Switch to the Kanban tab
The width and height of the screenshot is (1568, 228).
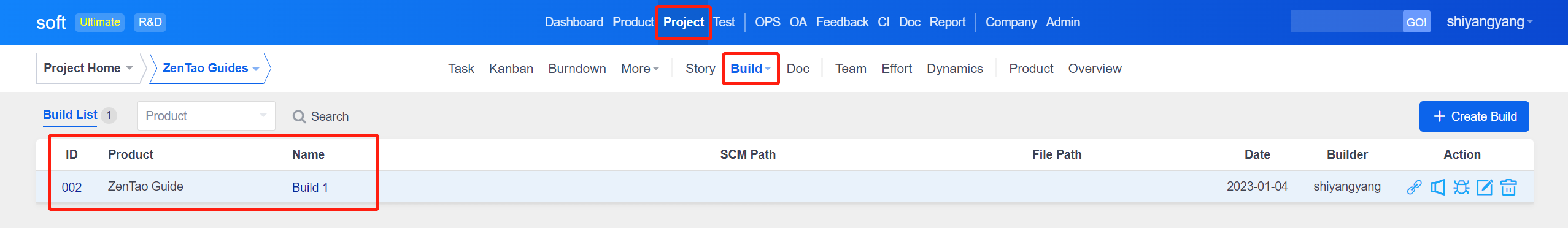(x=511, y=69)
